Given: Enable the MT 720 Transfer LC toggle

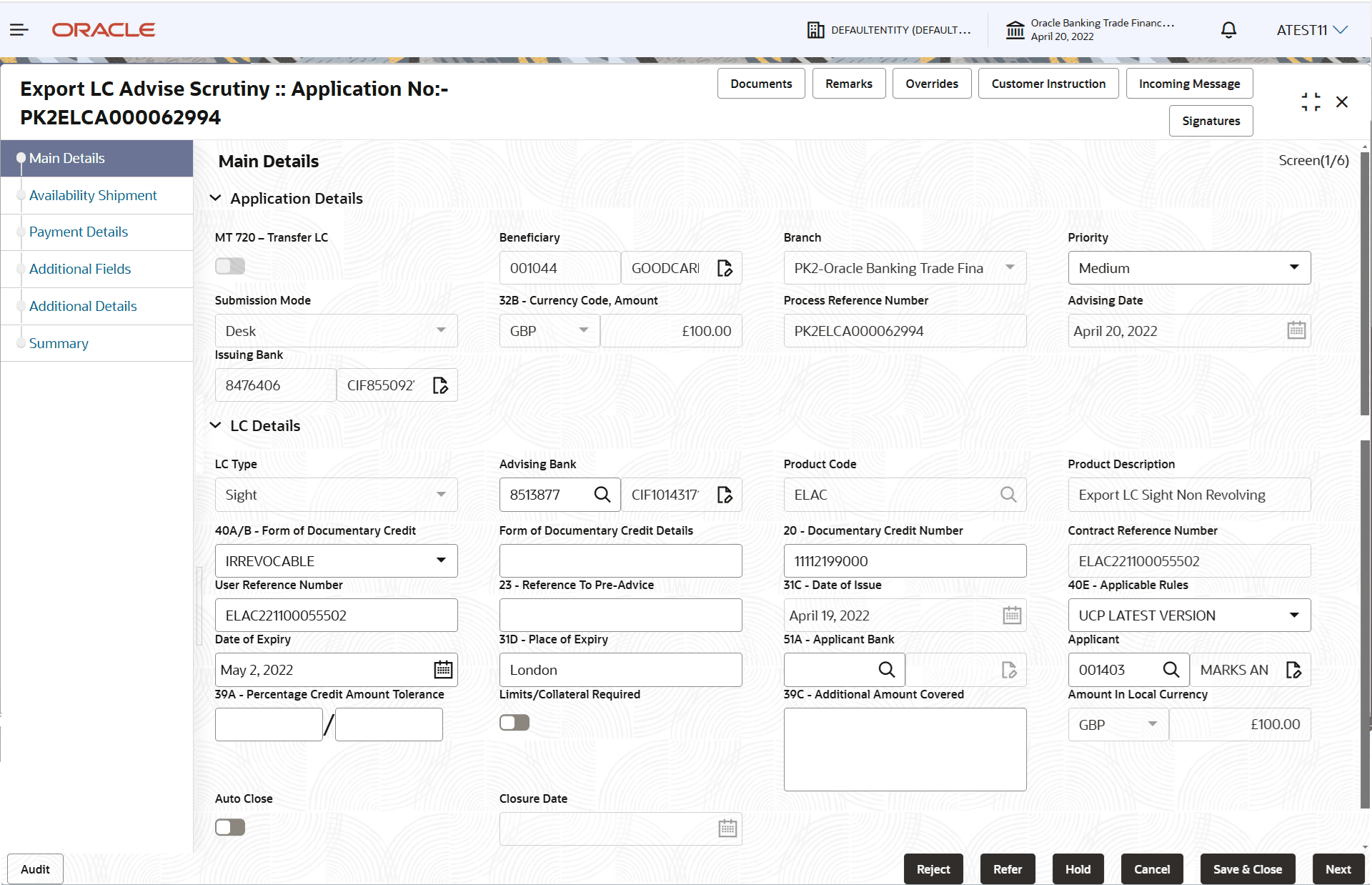Looking at the screenshot, I should click(229, 264).
